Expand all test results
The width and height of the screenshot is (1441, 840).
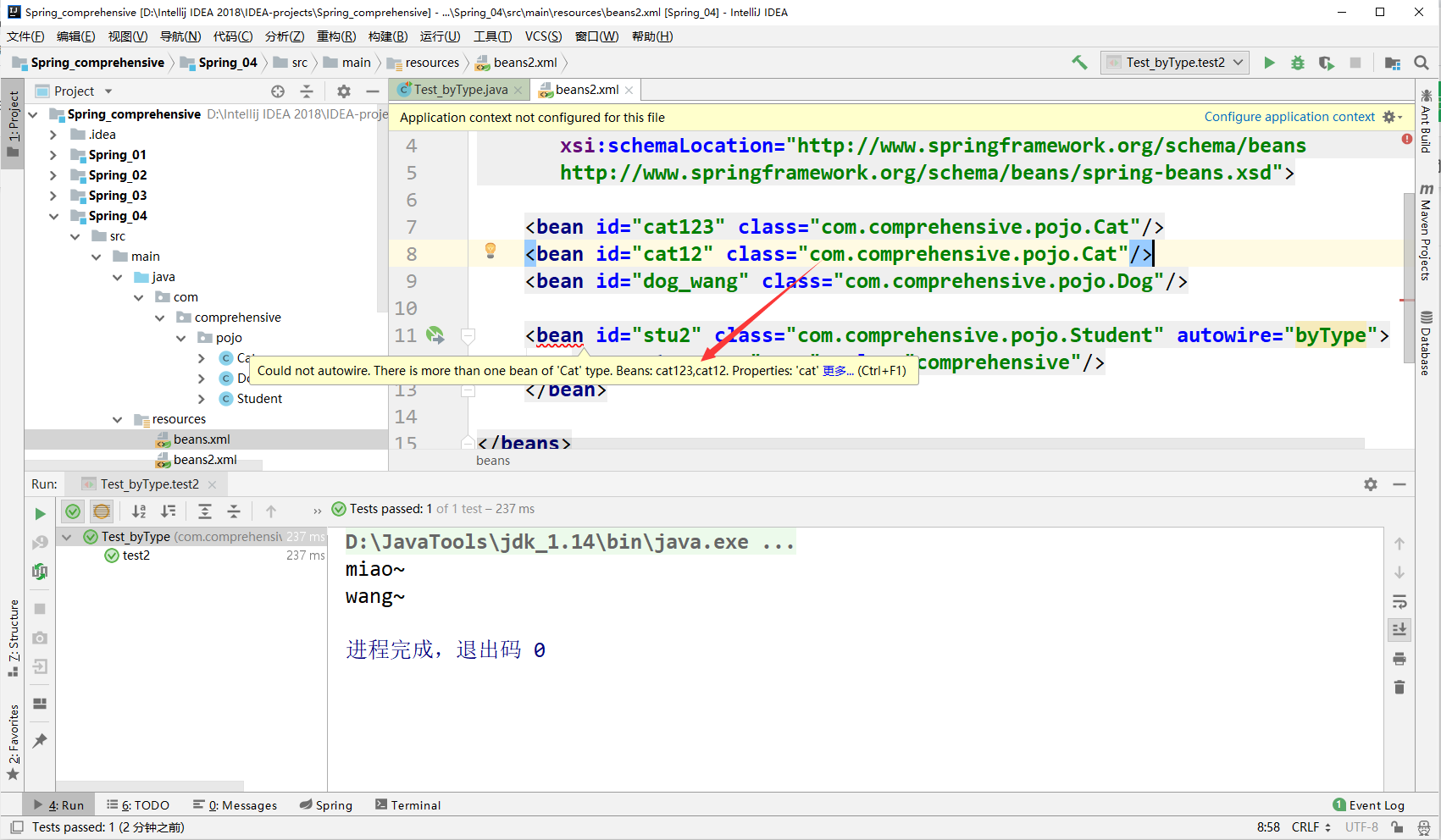(205, 511)
